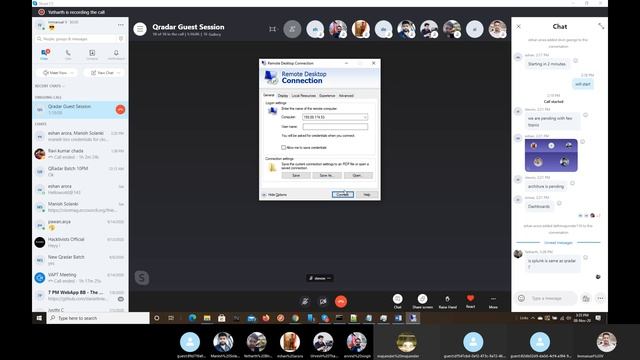Open the New Qradar Batch chat
Image resolution: width=640 pixels, height=360 pixels.
[x=80, y=260]
